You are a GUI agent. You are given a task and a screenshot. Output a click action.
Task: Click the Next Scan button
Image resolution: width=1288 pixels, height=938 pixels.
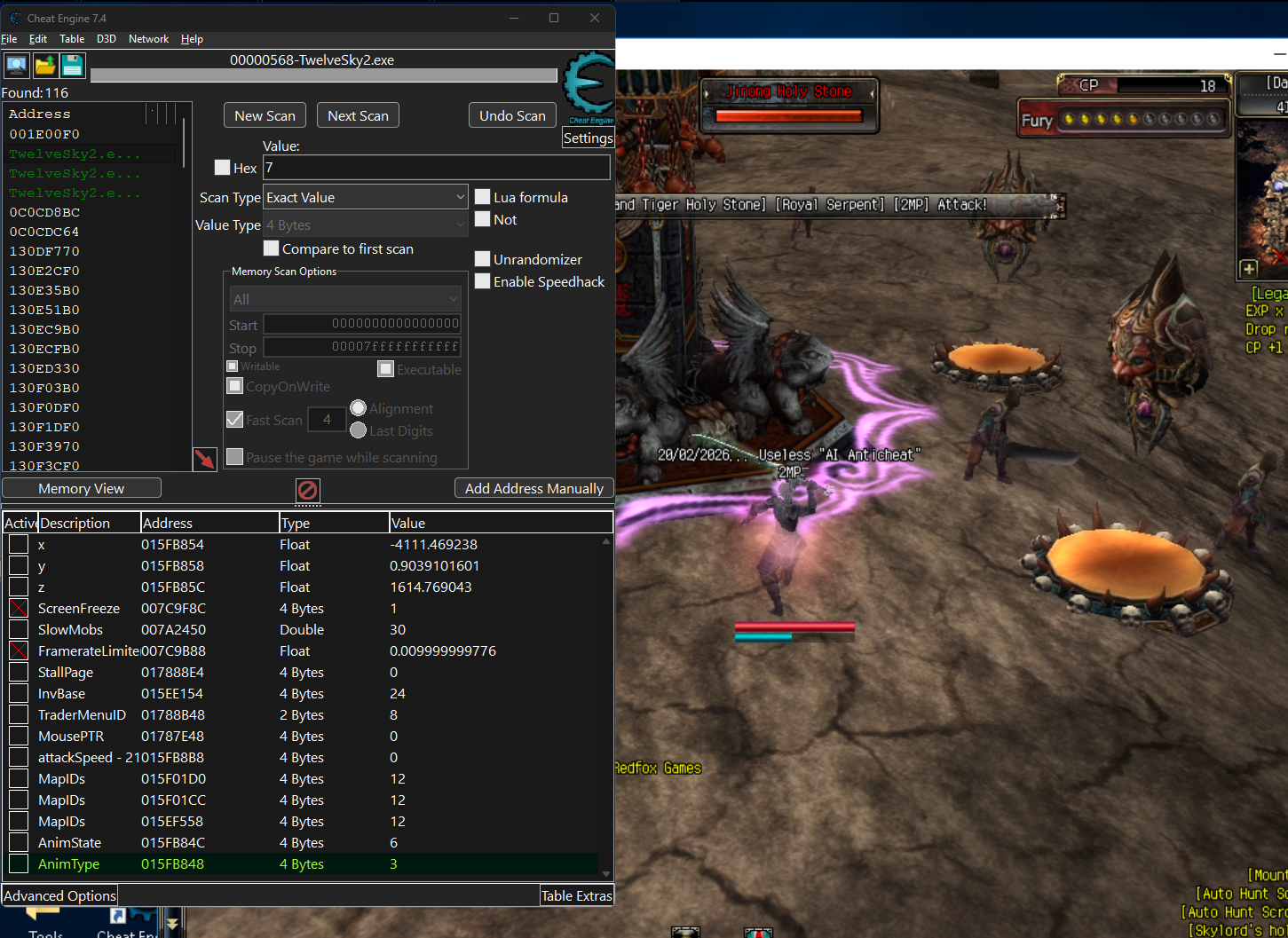point(358,115)
